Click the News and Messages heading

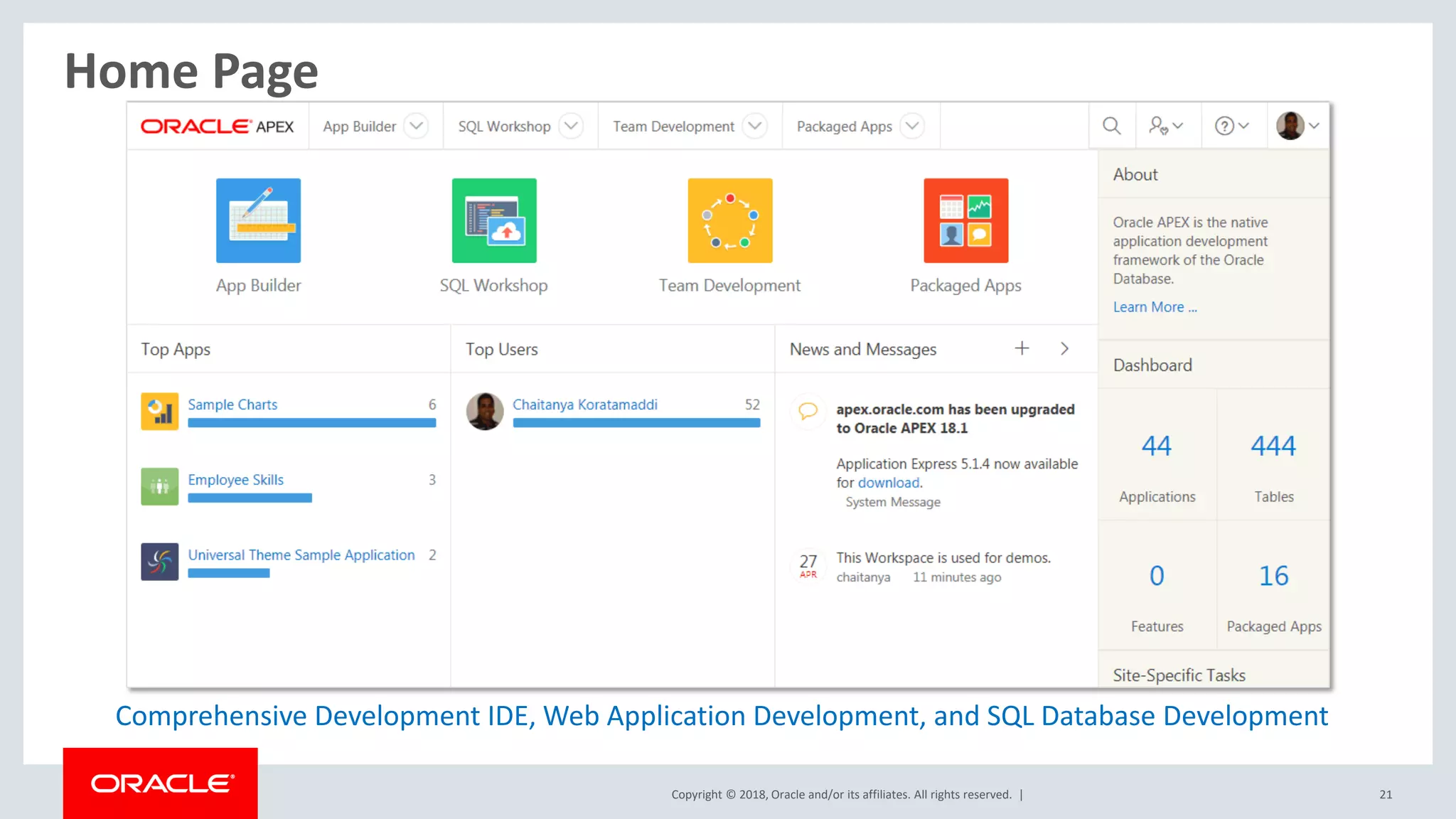pos(863,350)
